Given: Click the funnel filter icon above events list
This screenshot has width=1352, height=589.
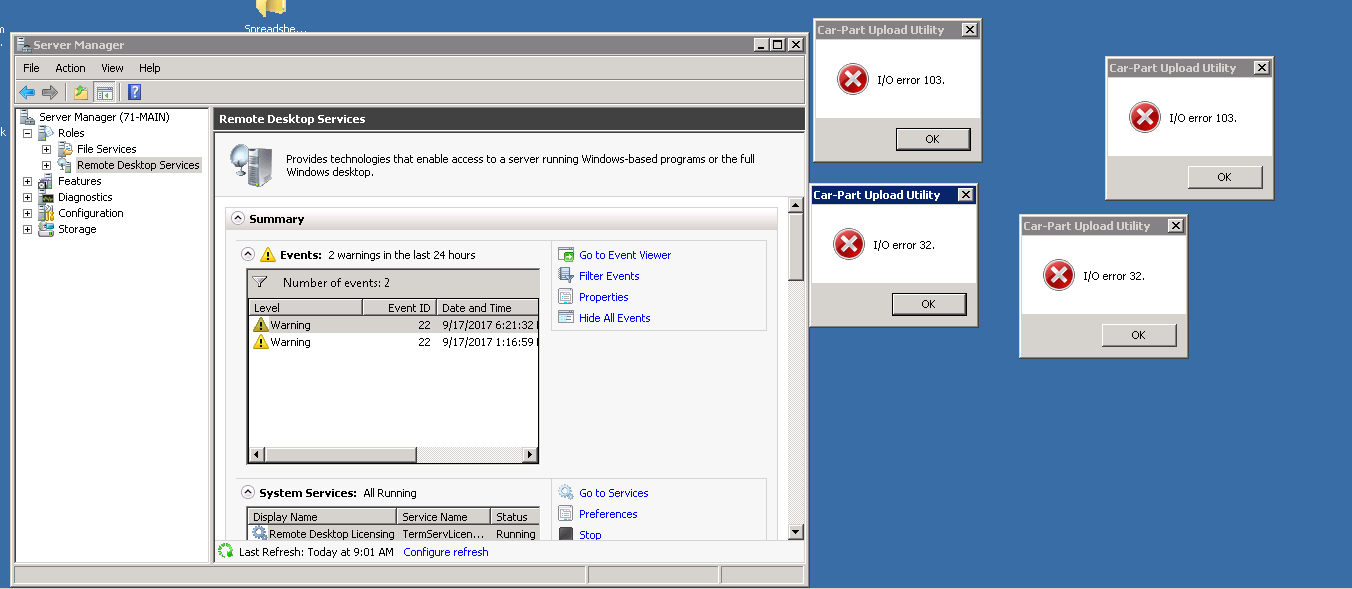Looking at the screenshot, I should coord(260,283).
